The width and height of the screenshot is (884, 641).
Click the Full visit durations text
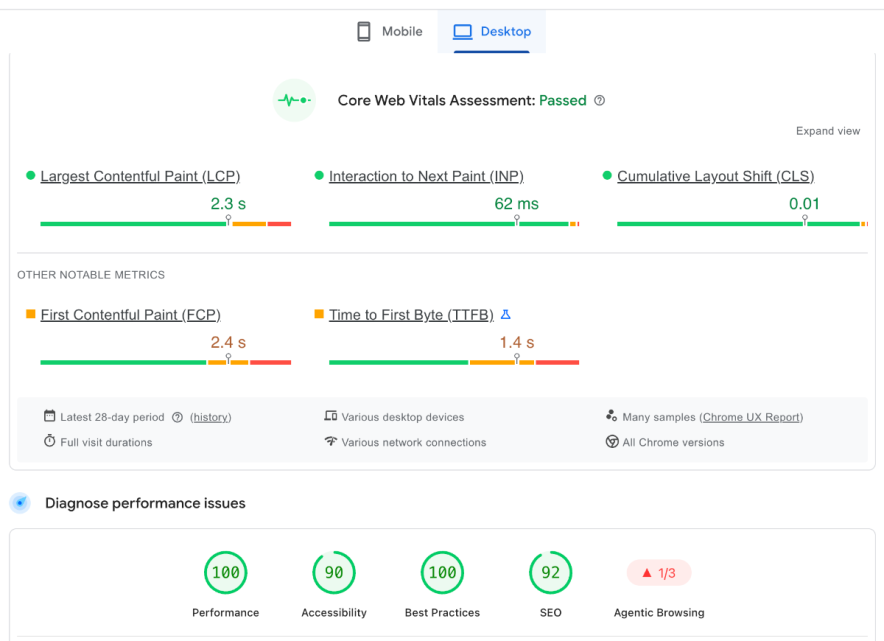(x=106, y=443)
